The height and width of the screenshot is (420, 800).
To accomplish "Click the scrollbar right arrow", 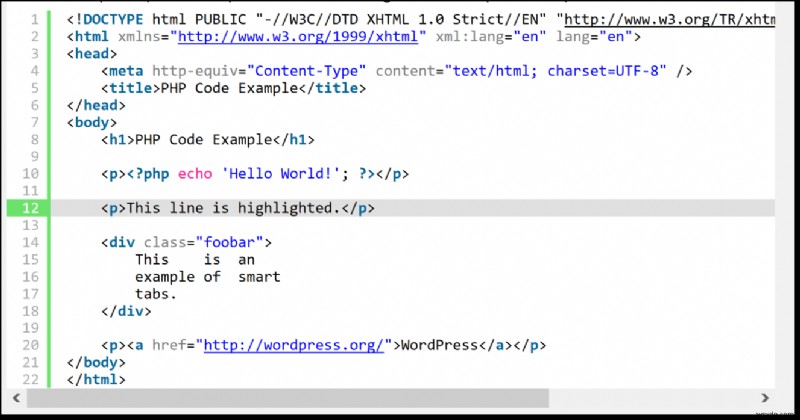I will pyautogui.click(x=765, y=398).
